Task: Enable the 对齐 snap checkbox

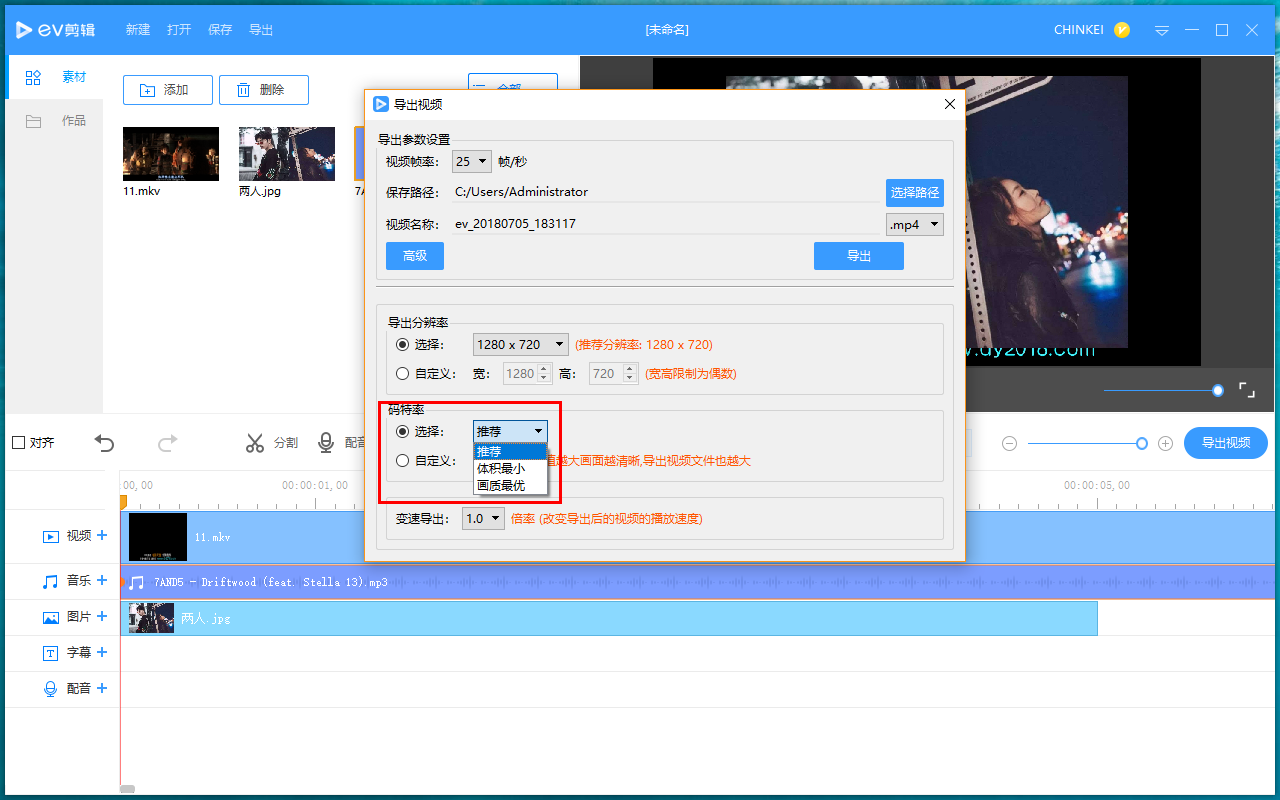Action: 18,443
